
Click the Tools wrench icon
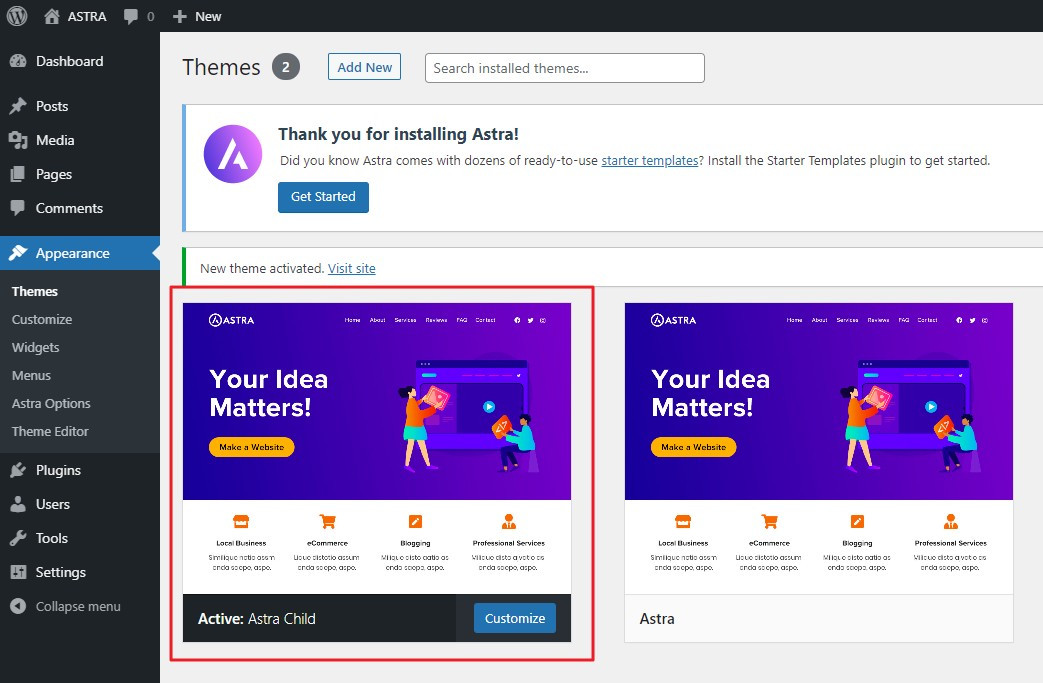[19, 538]
